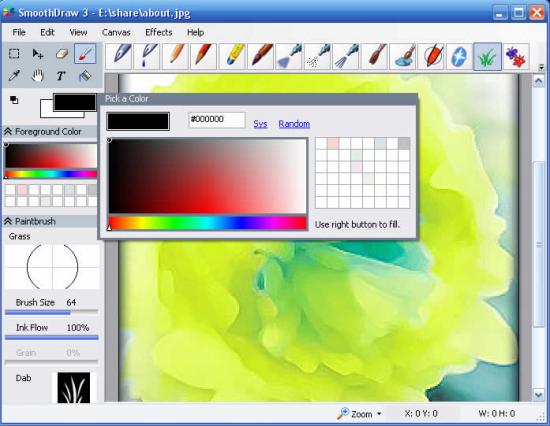
Task: Click the rainbow hue bar in Pick a Color
Action: 208,223
